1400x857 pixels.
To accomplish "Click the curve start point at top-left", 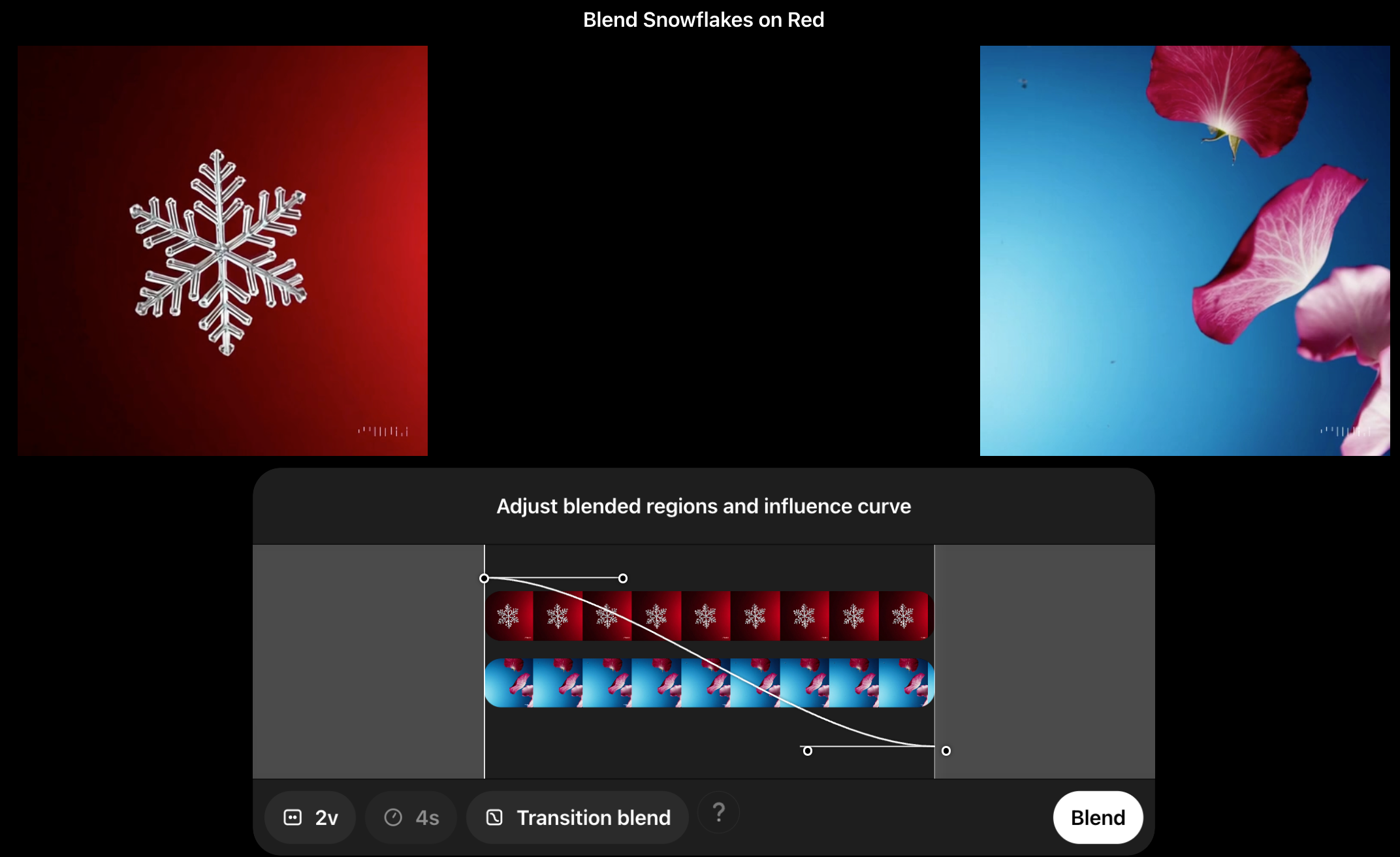I will 484,578.
